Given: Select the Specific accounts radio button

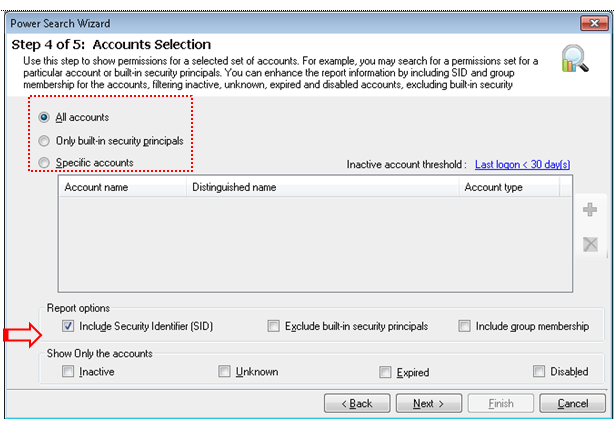Looking at the screenshot, I should coord(44,162).
